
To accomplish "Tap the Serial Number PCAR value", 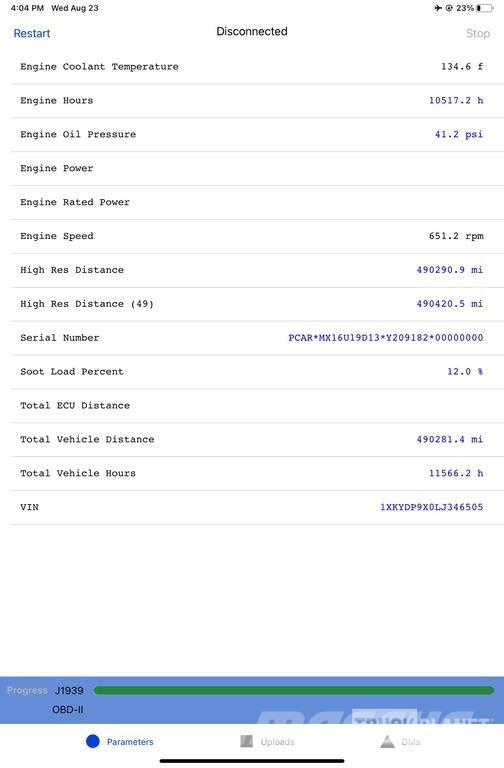I will click(x=385, y=337).
